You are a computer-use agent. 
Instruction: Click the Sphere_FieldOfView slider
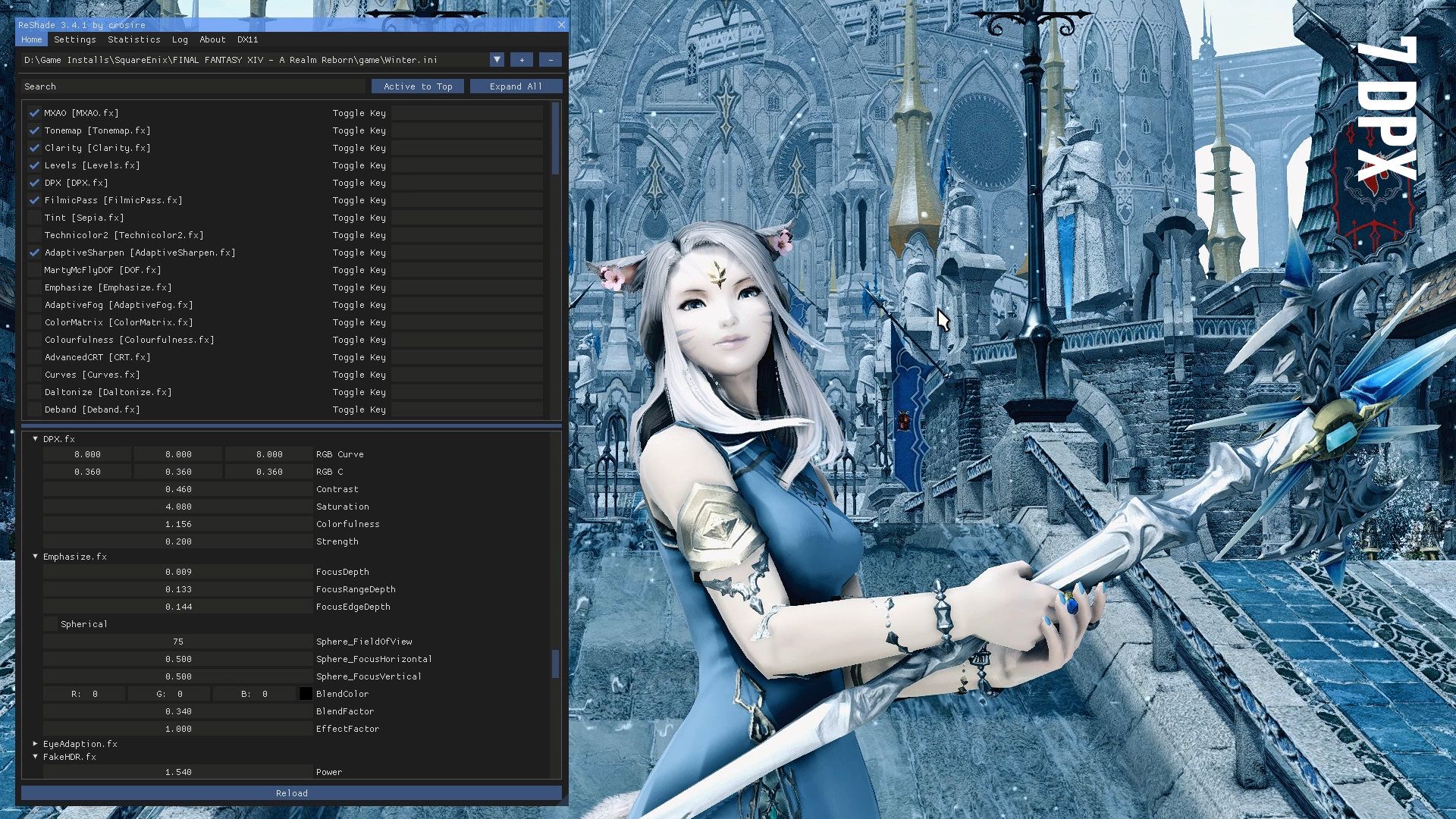pyautogui.click(x=178, y=642)
